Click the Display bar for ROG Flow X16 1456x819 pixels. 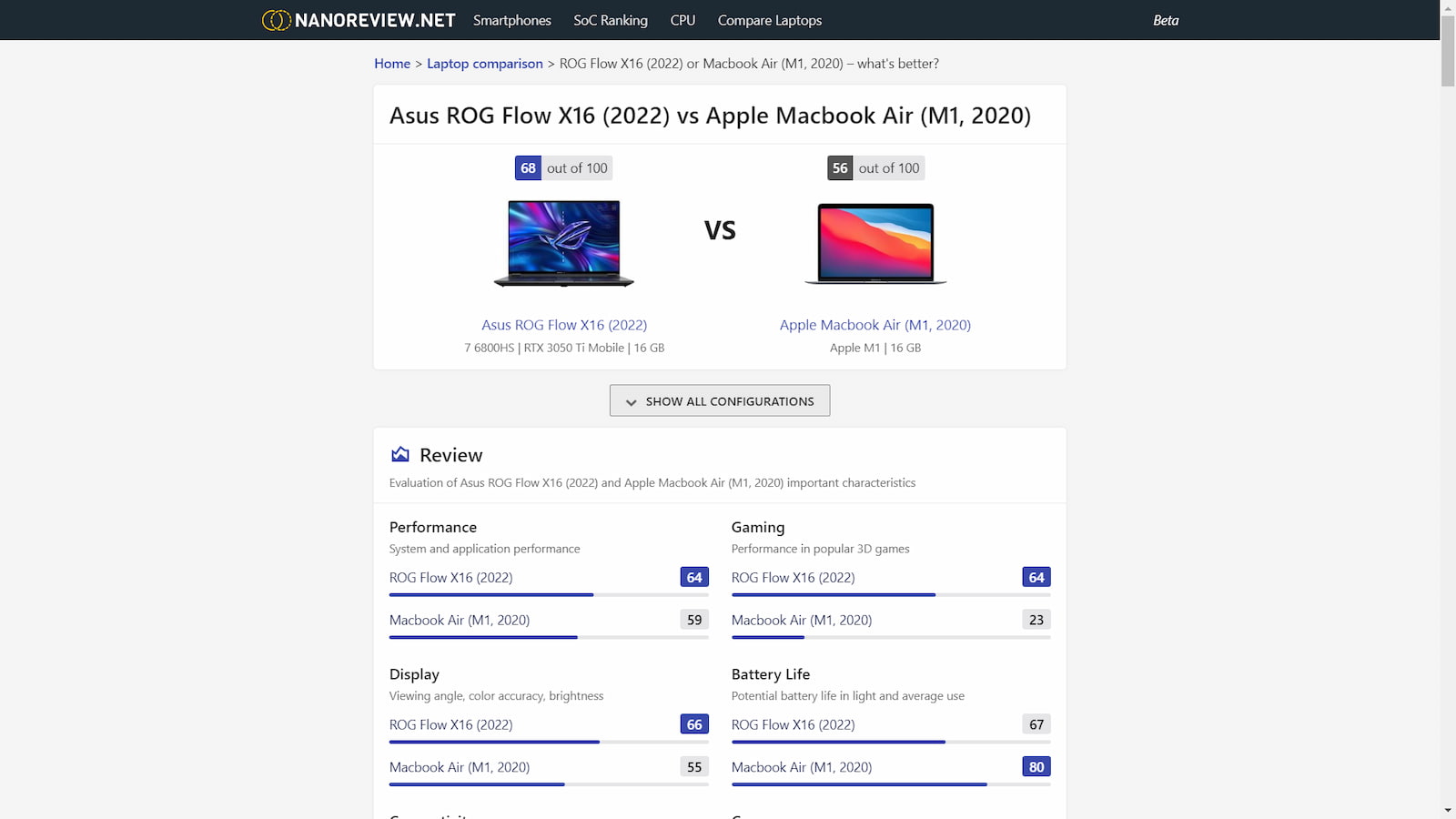pyautogui.click(x=549, y=743)
